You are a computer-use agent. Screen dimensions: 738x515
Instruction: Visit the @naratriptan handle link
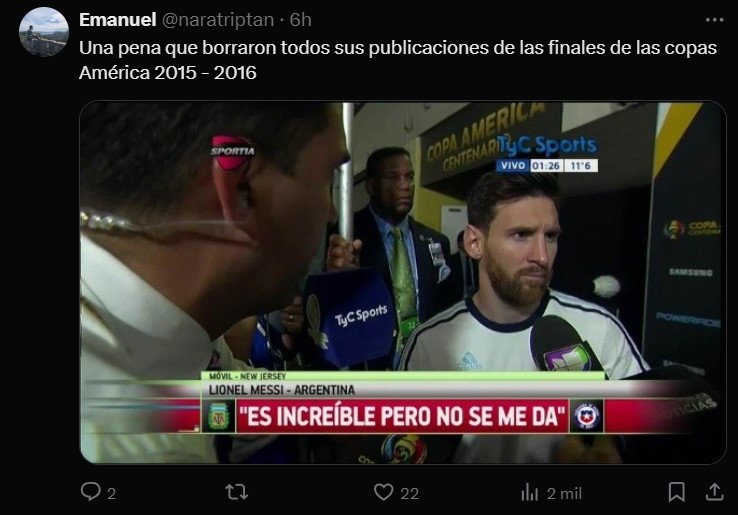click(x=218, y=20)
